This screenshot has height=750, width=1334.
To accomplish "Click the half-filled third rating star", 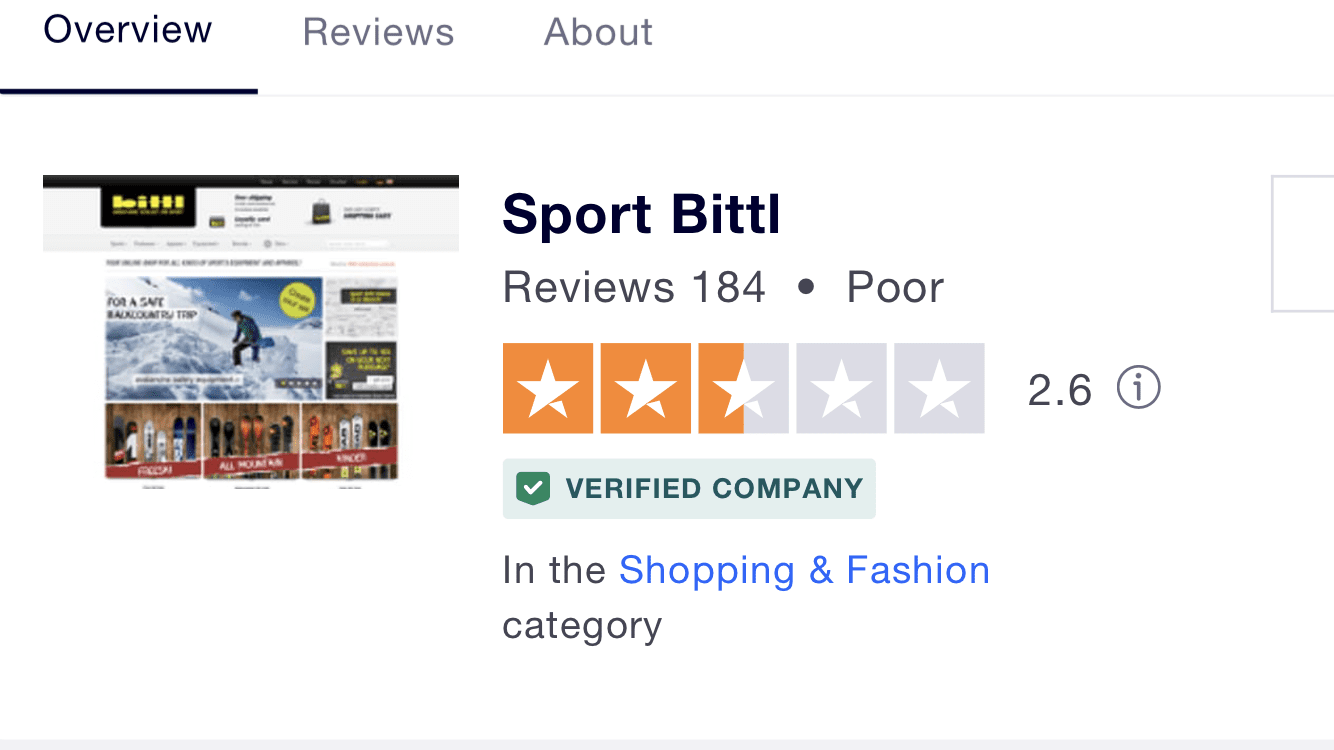I will 743,389.
